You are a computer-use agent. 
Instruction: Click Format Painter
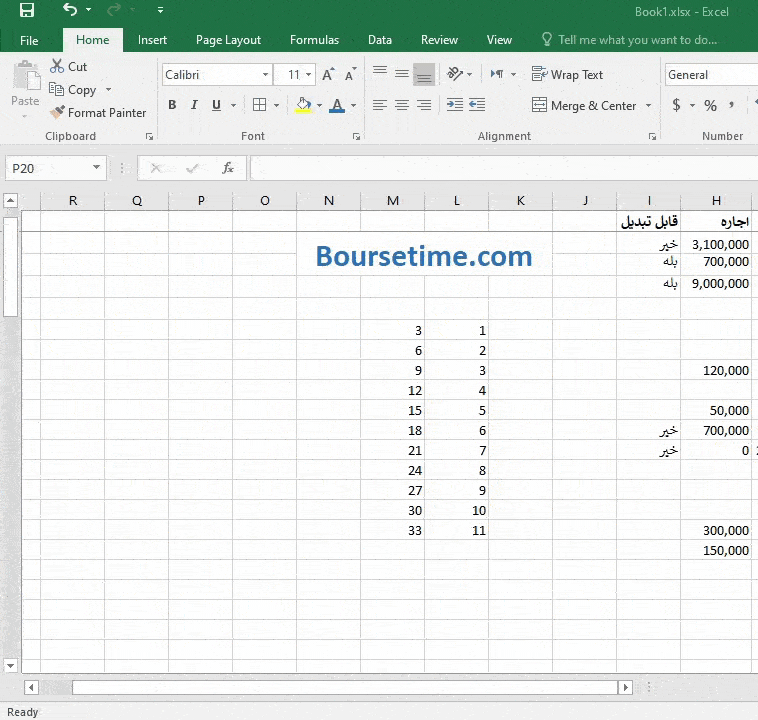(x=98, y=113)
